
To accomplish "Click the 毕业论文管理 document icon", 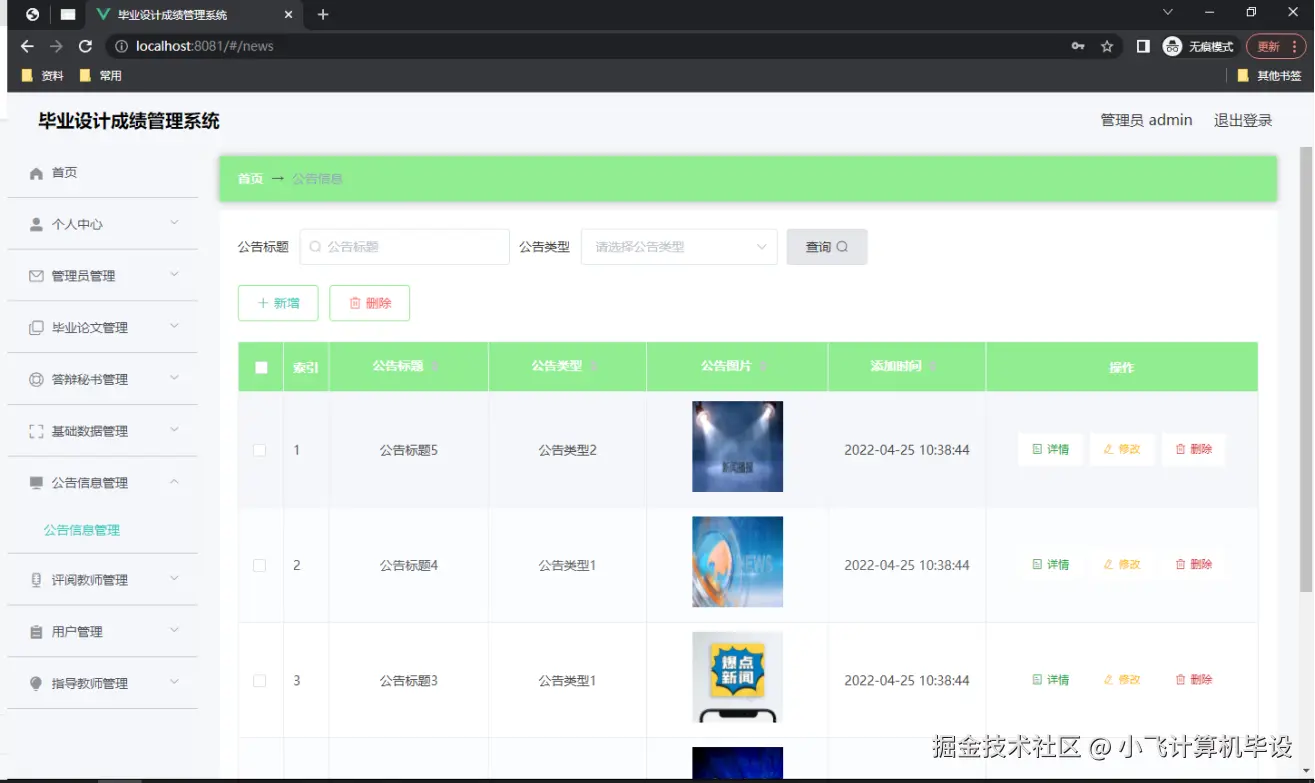I will [35, 327].
